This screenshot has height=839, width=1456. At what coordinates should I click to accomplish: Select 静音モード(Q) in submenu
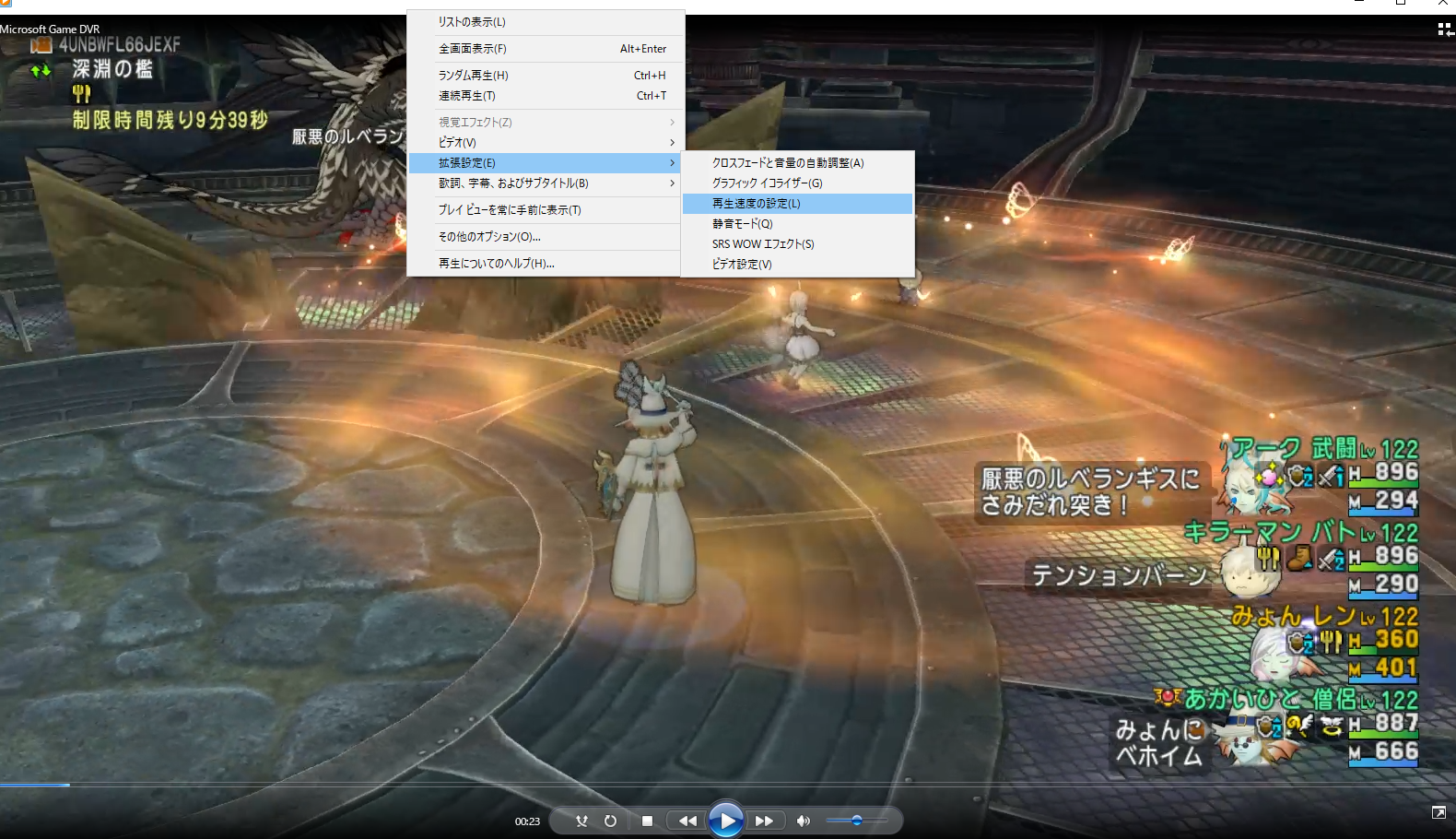click(x=797, y=224)
